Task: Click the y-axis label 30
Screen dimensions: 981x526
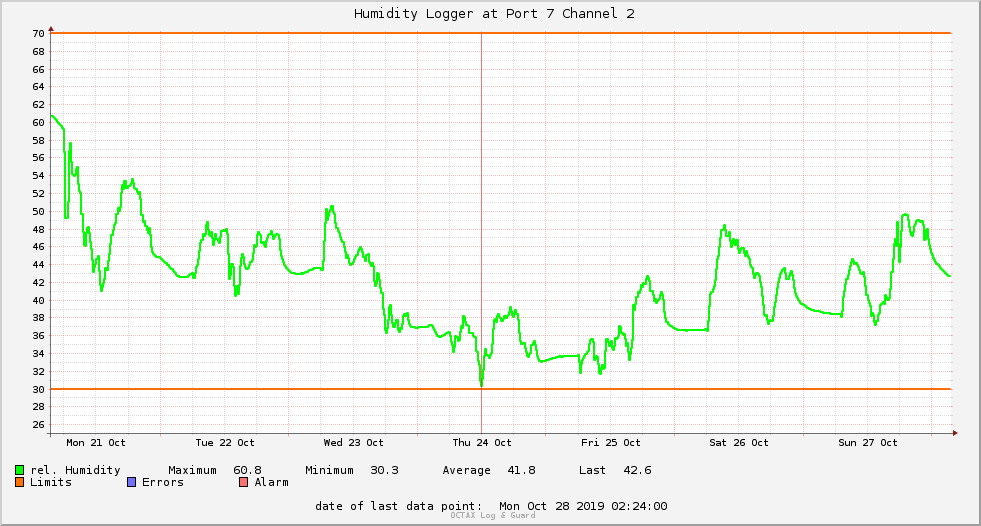Action: pos(39,389)
